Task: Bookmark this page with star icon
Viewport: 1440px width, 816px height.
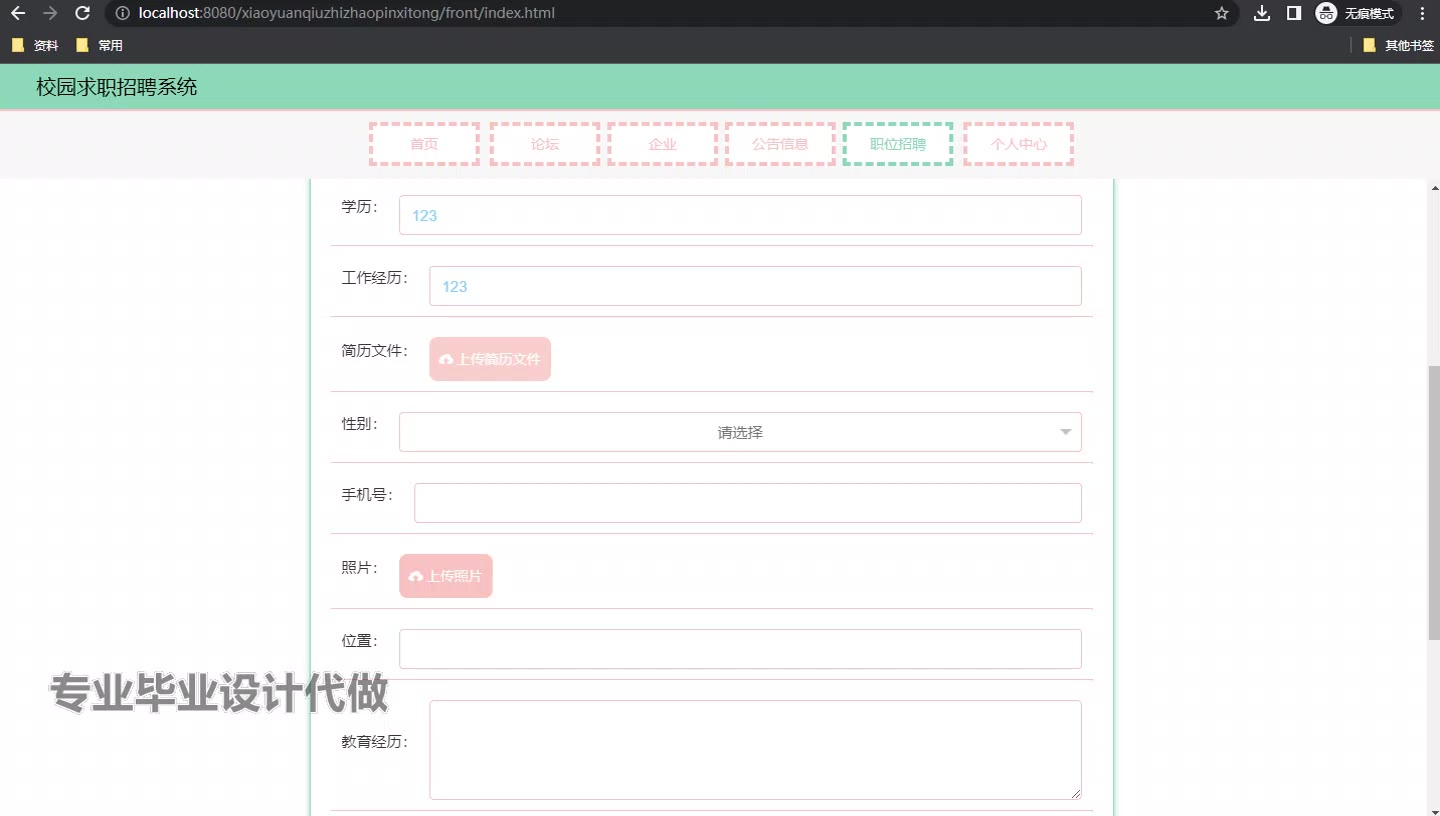Action: point(1221,13)
